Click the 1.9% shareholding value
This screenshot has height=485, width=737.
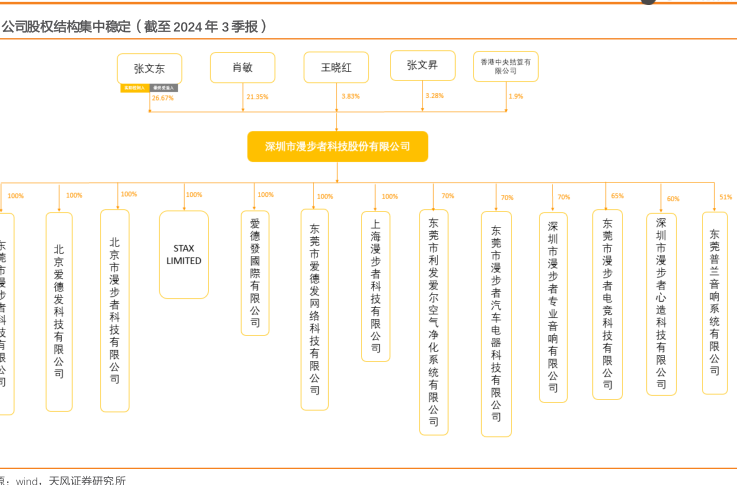click(516, 96)
